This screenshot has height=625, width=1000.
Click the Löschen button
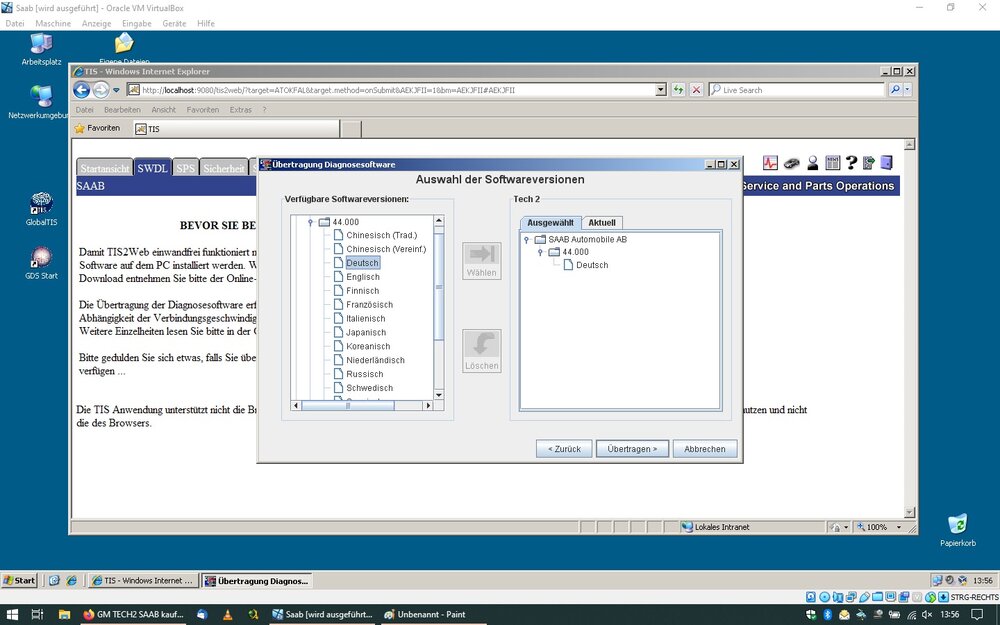coord(482,351)
